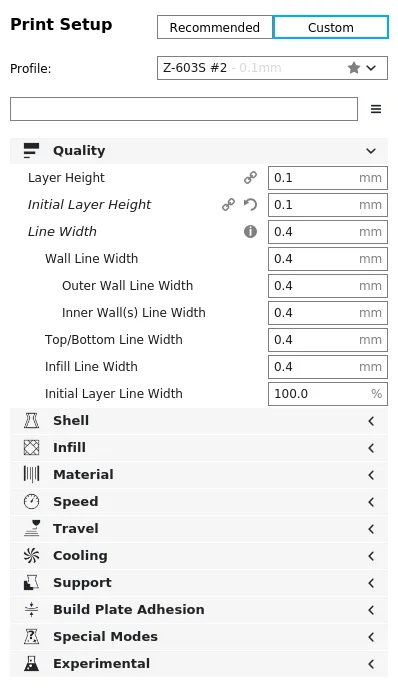398x700 pixels.
Task: Expand the Shell category chevron
Action: tap(371, 421)
